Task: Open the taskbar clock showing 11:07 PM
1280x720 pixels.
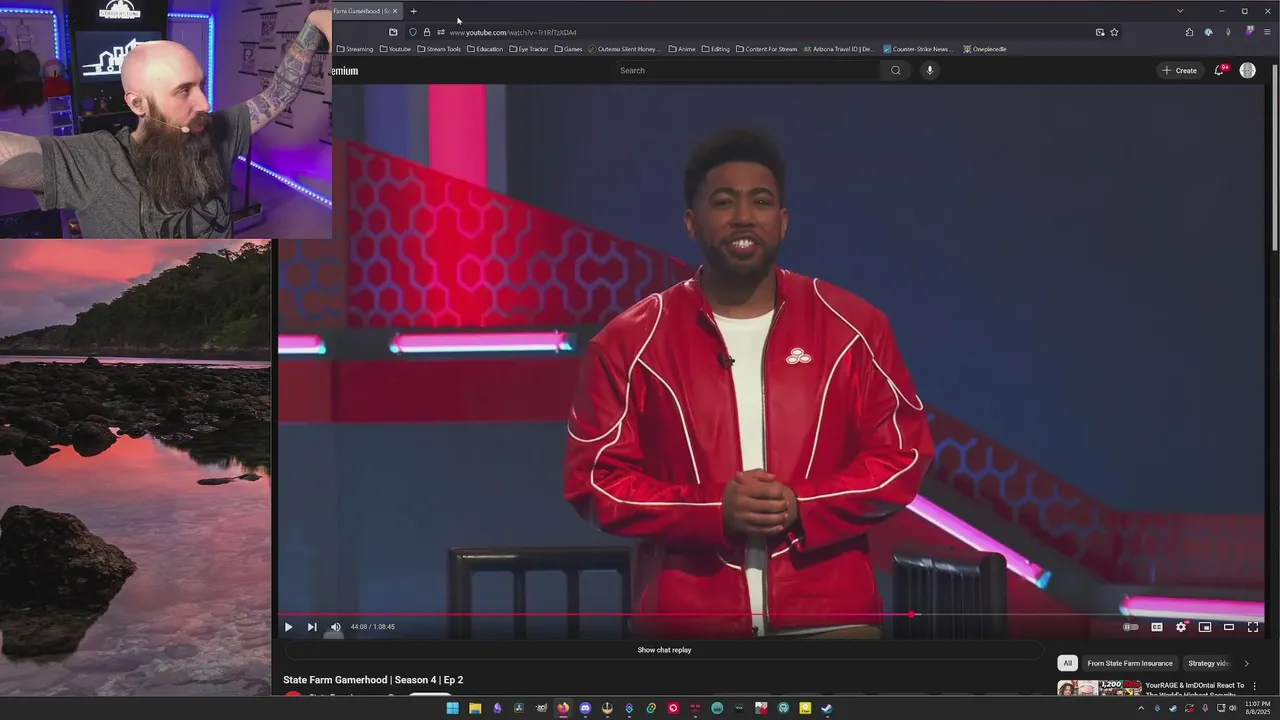Action: tap(1257, 708)
